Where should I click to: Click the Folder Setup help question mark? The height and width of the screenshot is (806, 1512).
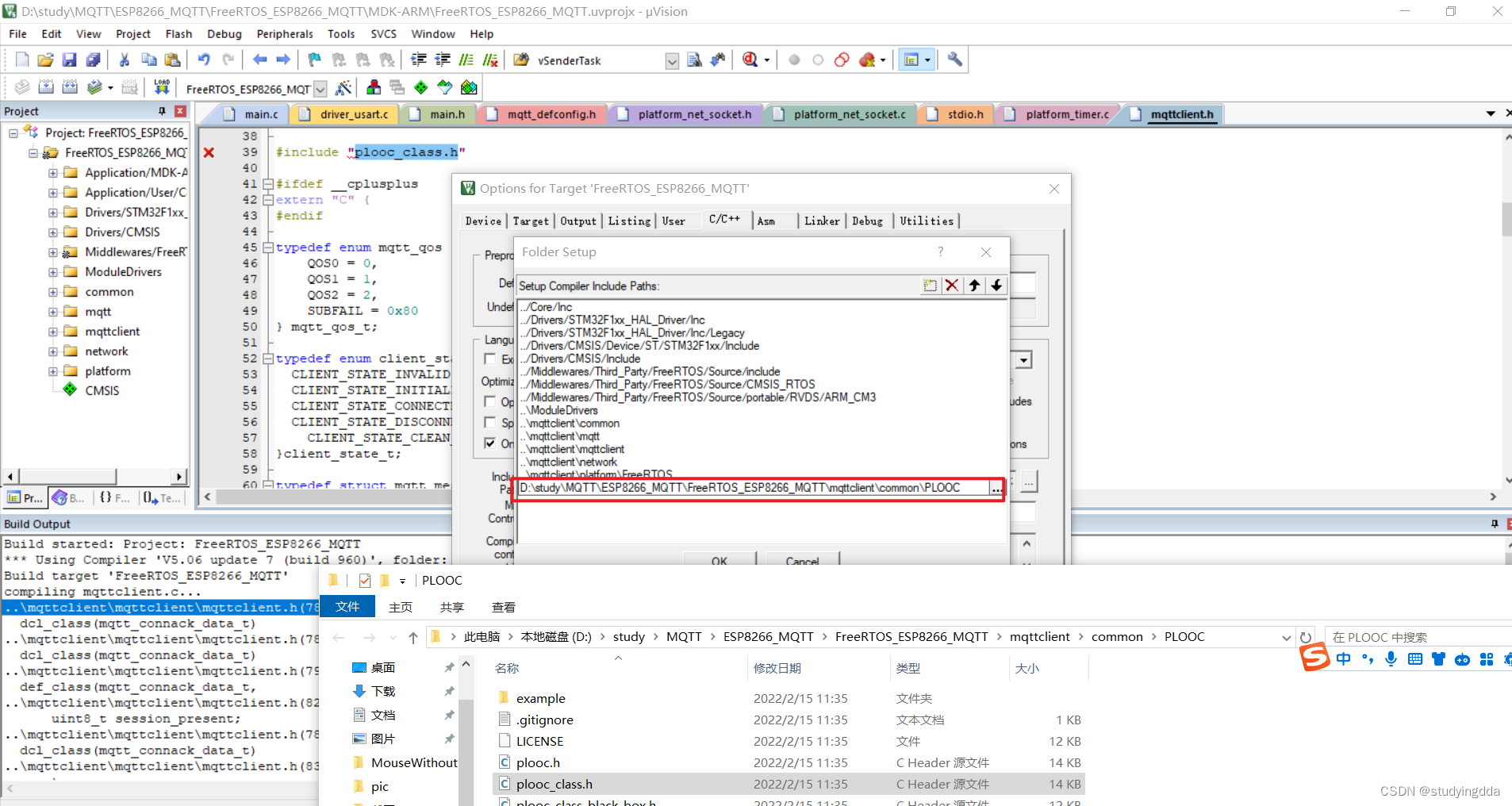[941, 251]
